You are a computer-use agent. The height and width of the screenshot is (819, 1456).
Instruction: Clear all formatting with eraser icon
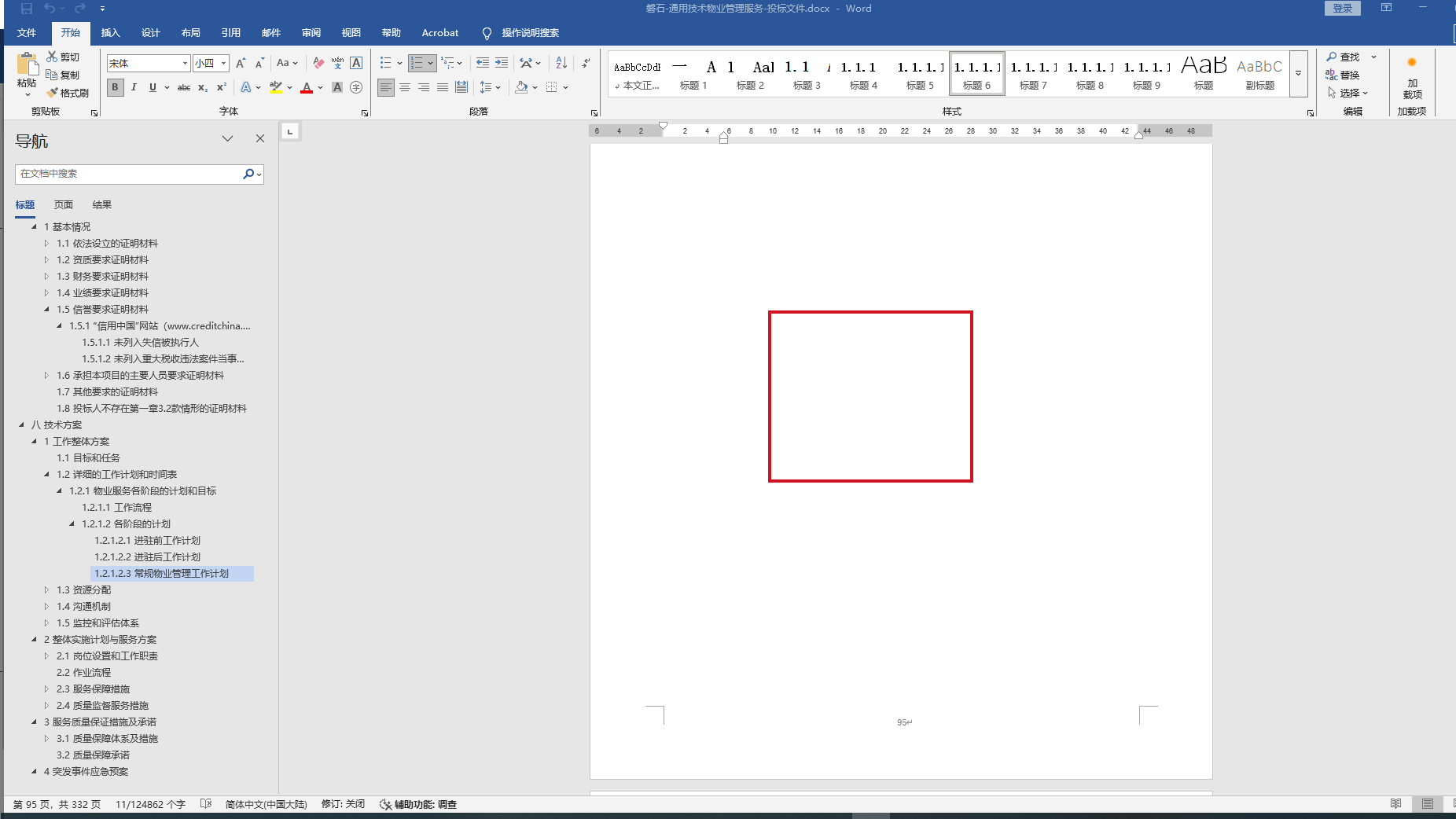click(318, 63)
